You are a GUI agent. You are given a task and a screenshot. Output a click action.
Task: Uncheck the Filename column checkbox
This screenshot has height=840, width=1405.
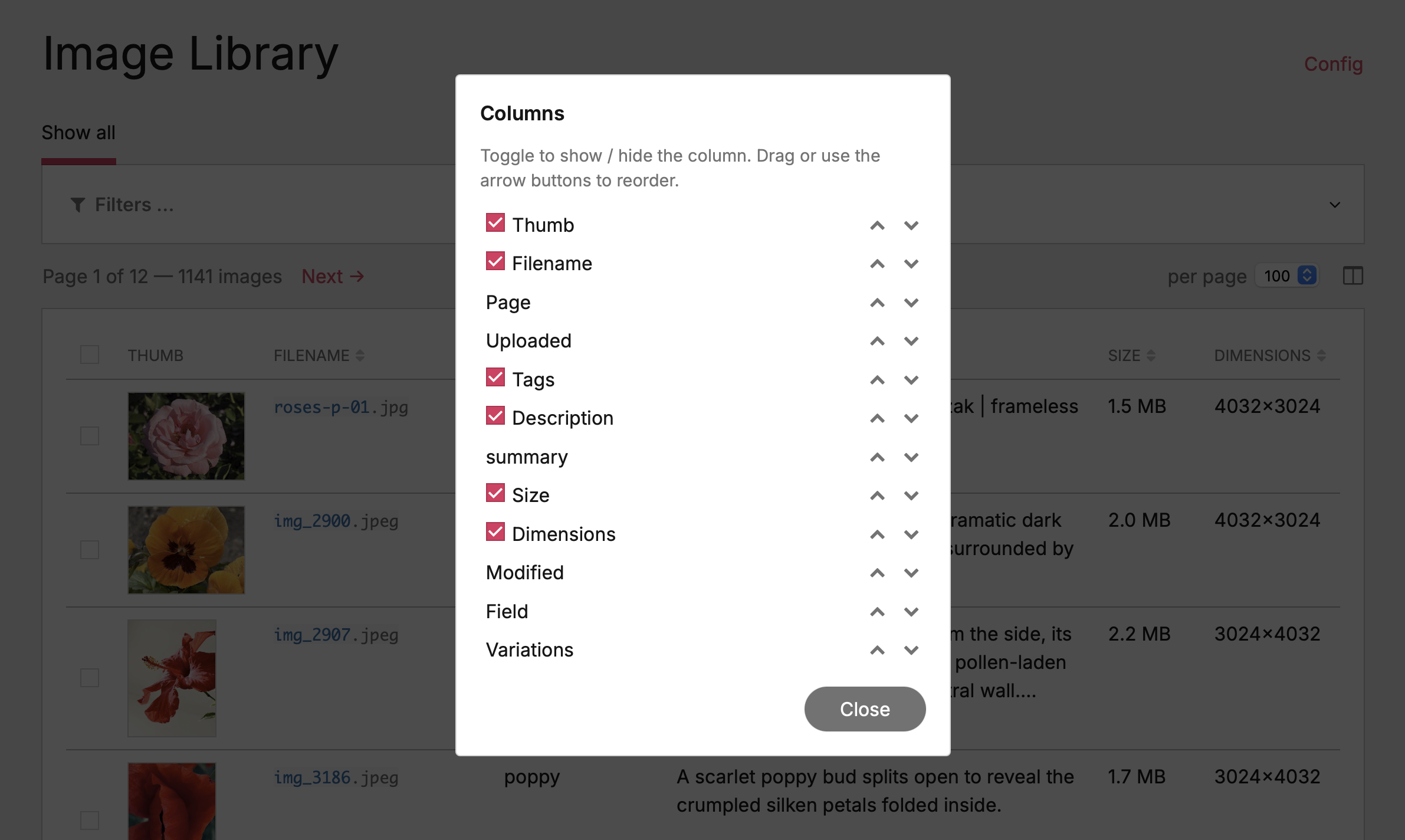click(495, 261)
